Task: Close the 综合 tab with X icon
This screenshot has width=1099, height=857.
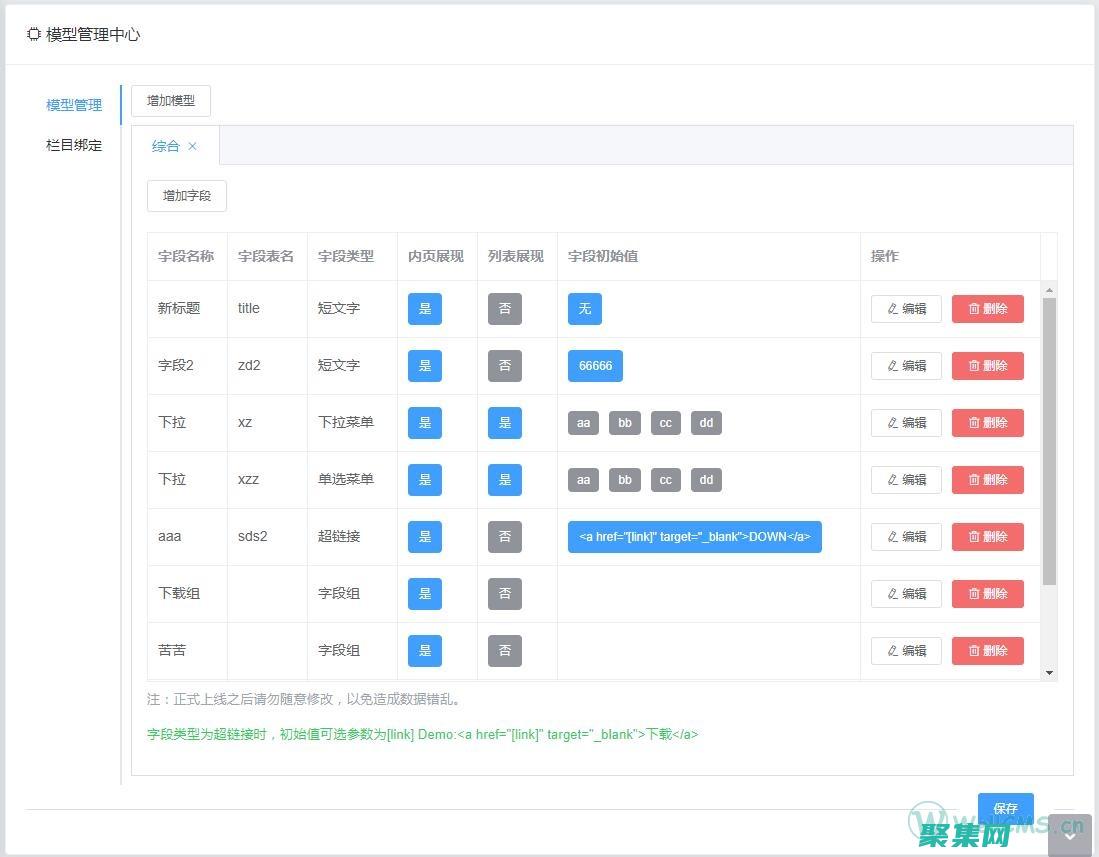Action: pos(193,146)
